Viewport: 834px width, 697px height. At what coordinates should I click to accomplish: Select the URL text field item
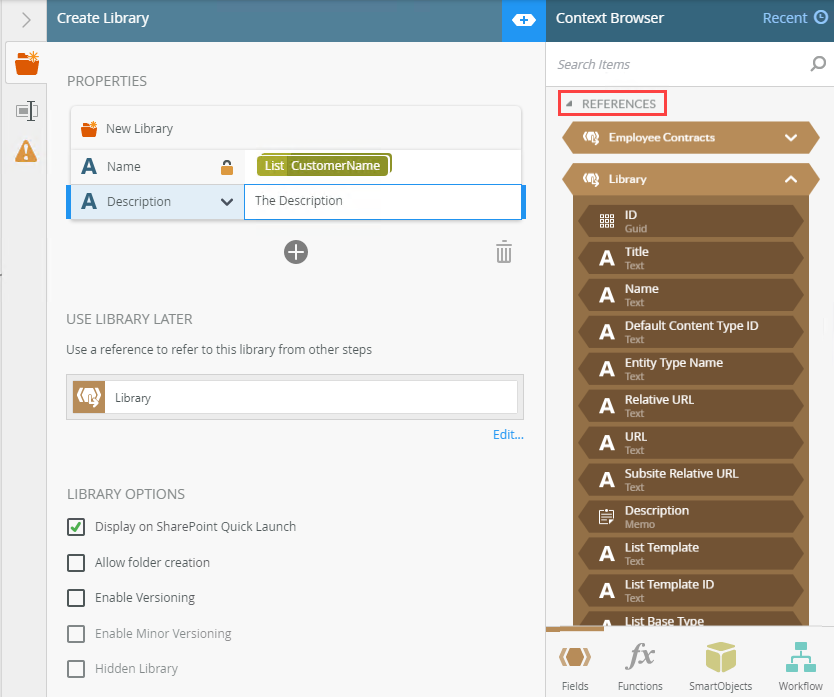coord(691,443)
